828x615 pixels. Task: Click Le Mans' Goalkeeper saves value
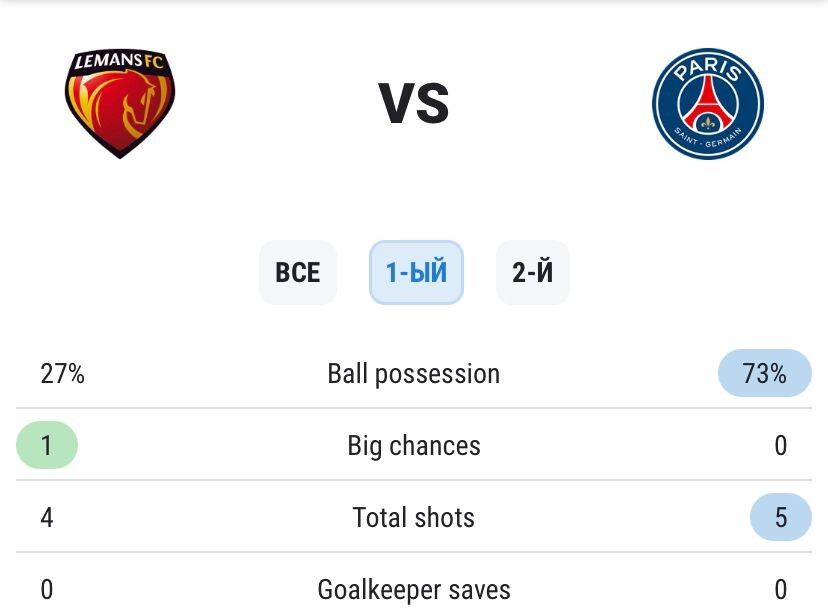tap(47, 590)
